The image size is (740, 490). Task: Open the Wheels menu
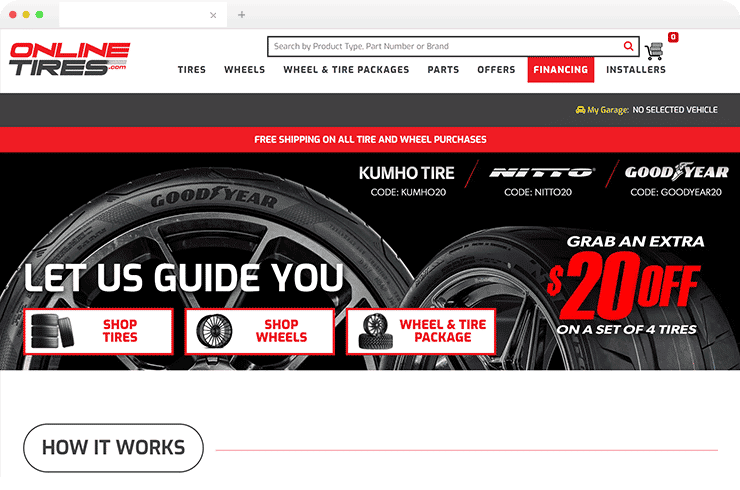[244, 70]
